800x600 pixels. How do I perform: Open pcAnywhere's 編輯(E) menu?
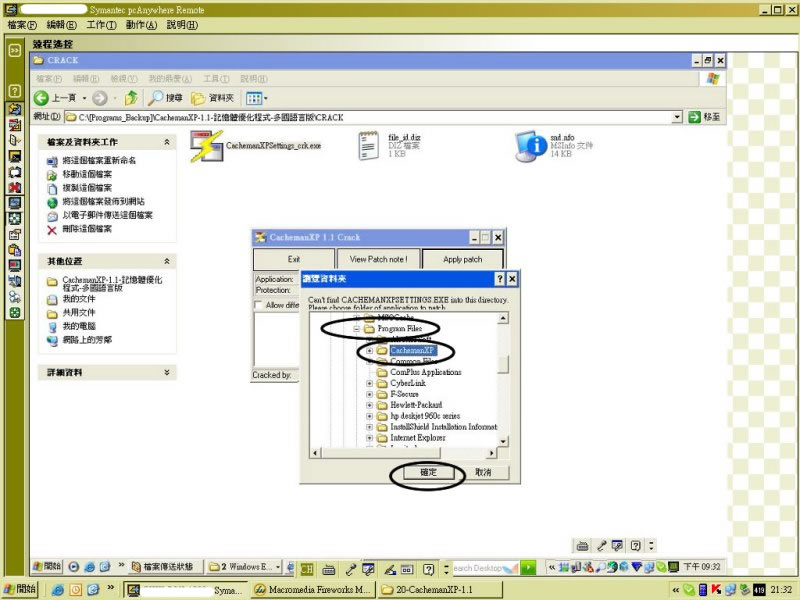pyautogui.click(x=61, y=25)
